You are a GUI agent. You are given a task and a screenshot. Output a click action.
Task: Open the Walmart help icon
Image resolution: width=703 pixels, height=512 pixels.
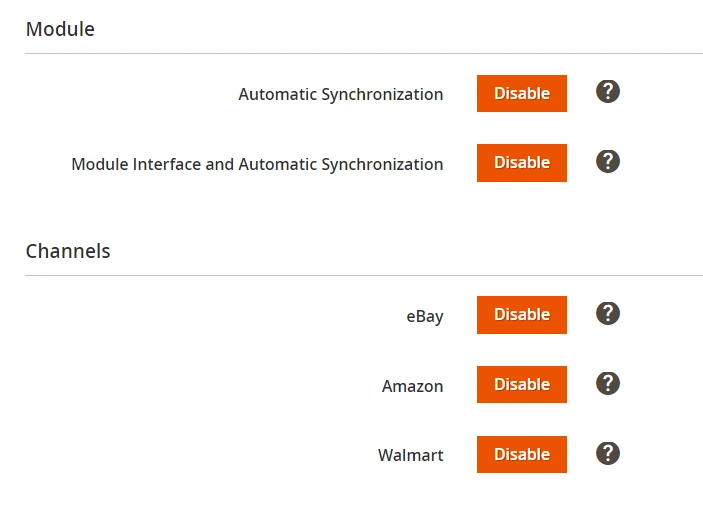tap(607, 454)
